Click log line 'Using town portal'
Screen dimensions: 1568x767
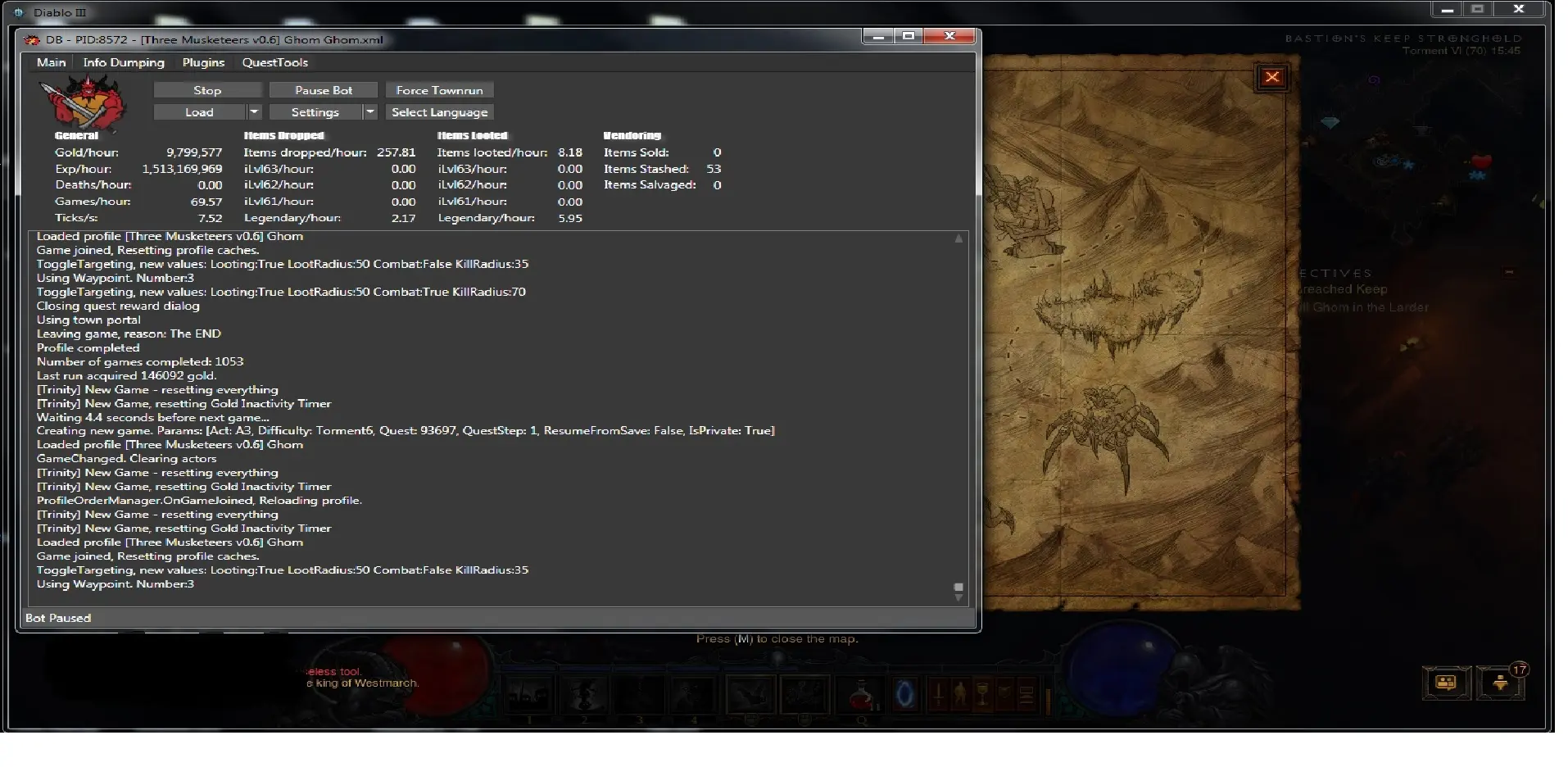click(88, 320)
